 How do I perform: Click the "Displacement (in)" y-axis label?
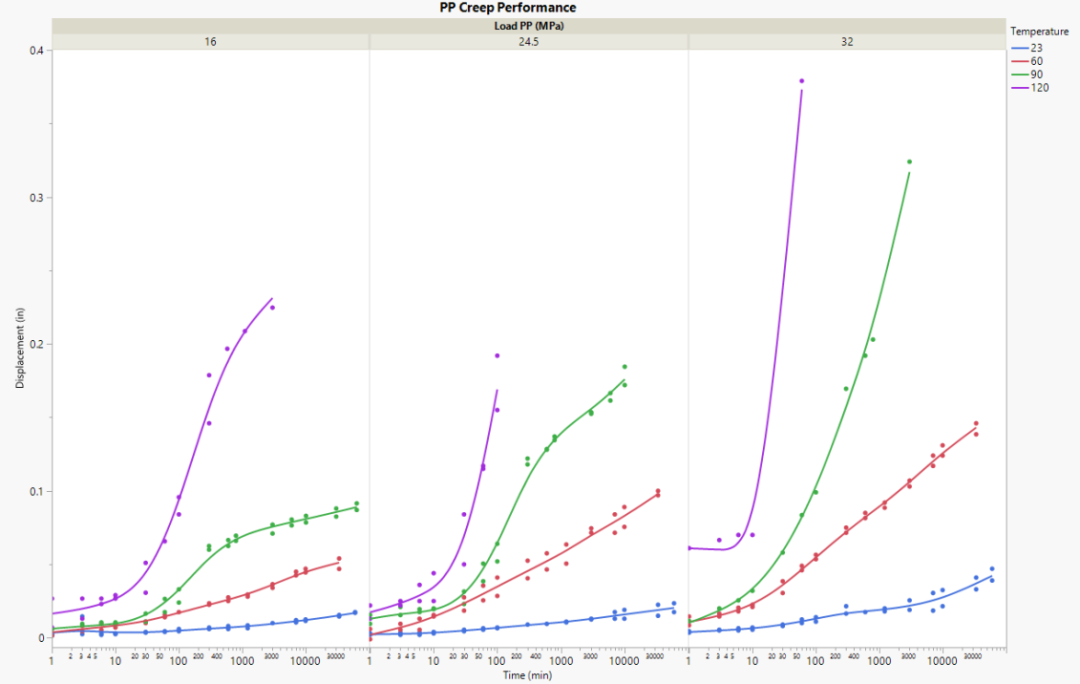[x=20, y=344]
